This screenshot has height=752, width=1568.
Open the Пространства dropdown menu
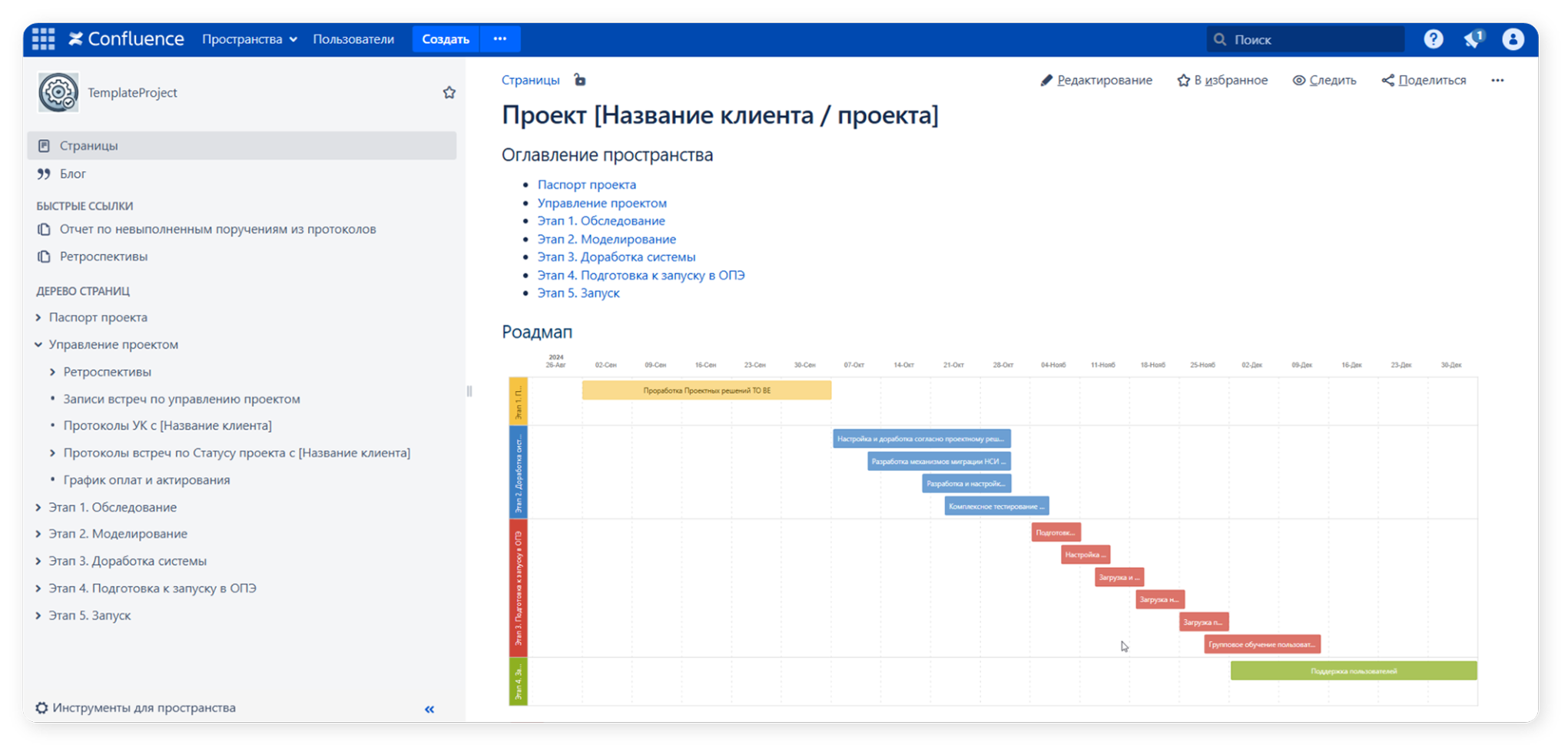click(249, 39)
